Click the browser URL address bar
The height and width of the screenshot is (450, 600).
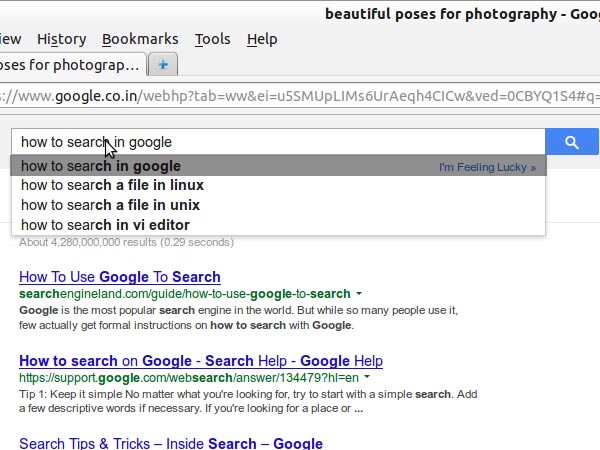[300, 96]
